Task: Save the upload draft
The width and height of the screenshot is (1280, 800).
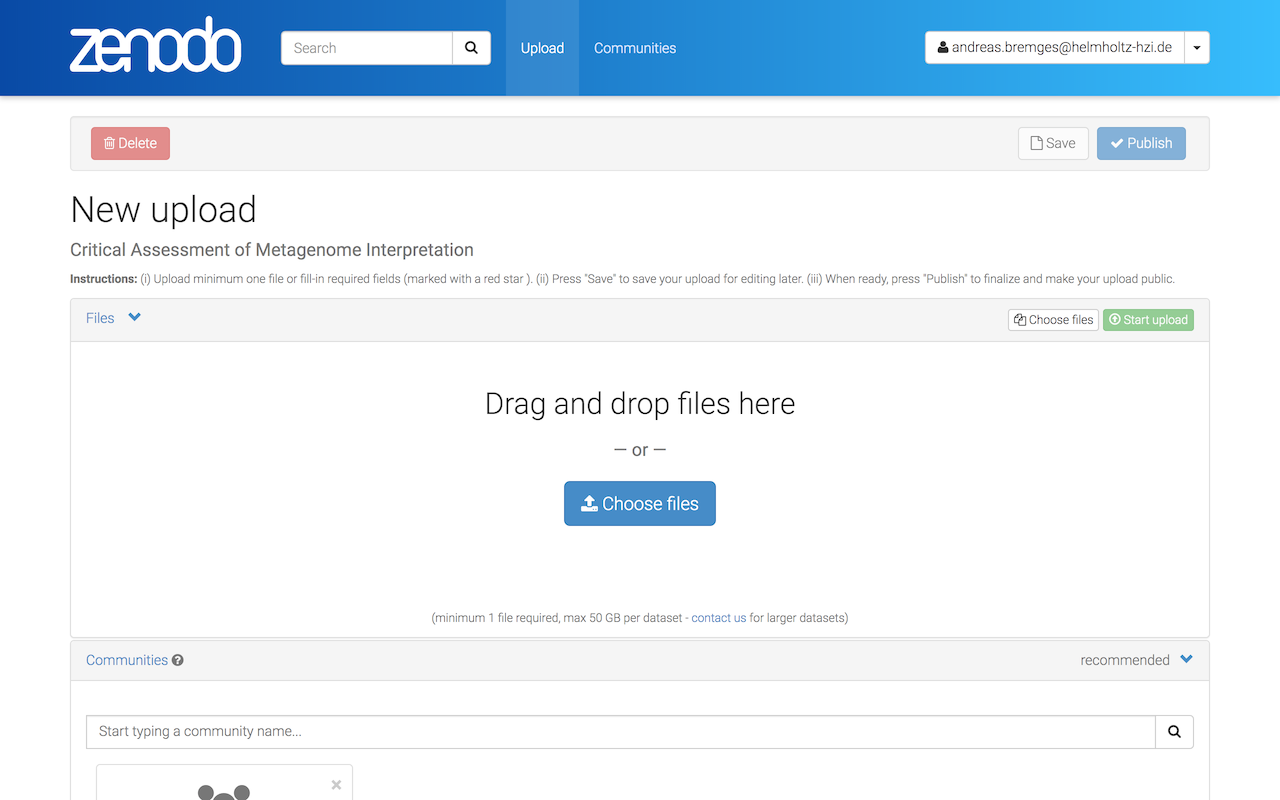Action: [1053, 143]
